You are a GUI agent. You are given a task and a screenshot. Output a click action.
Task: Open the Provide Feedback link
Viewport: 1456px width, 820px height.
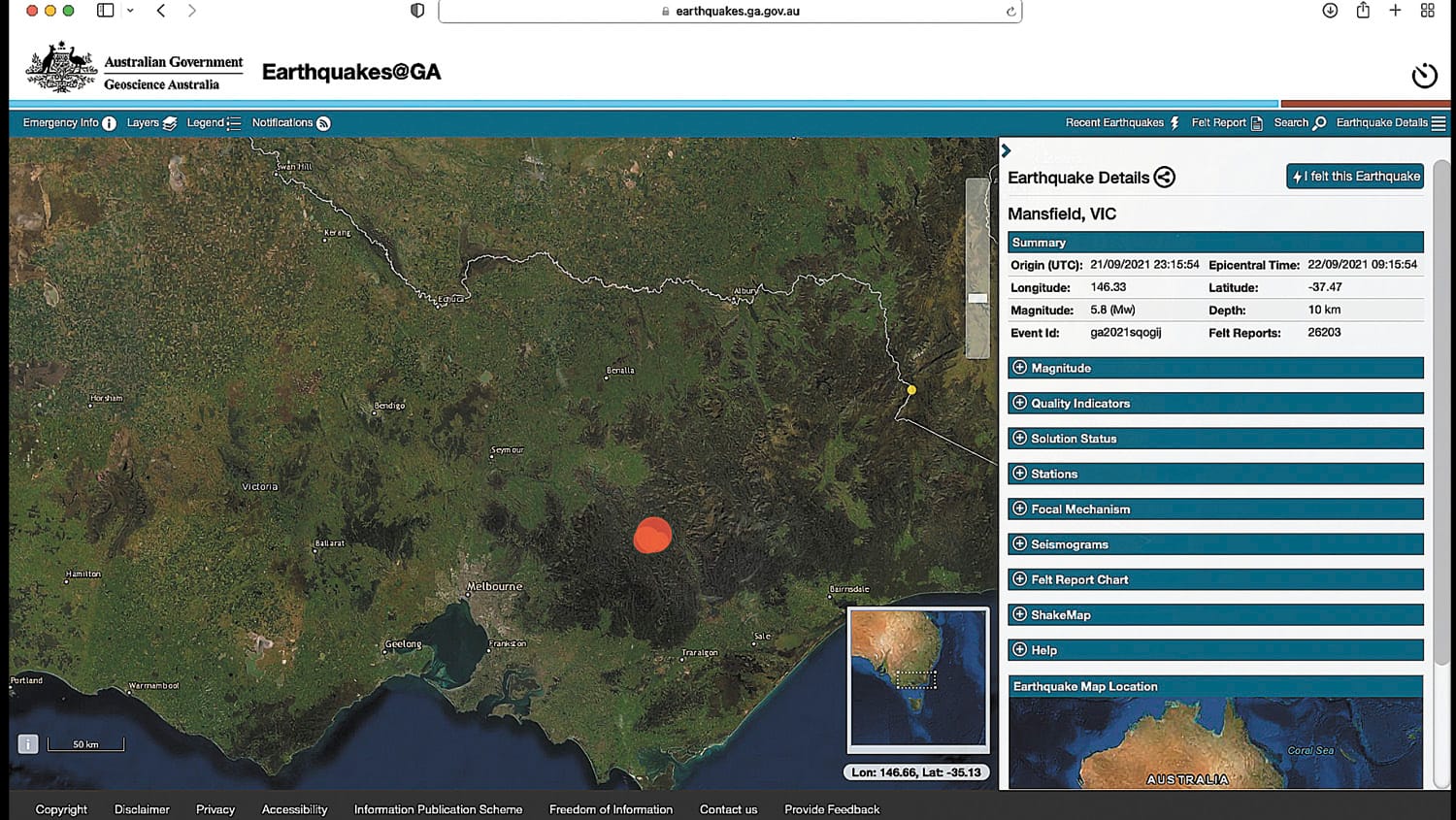click(x=832, y=809)
